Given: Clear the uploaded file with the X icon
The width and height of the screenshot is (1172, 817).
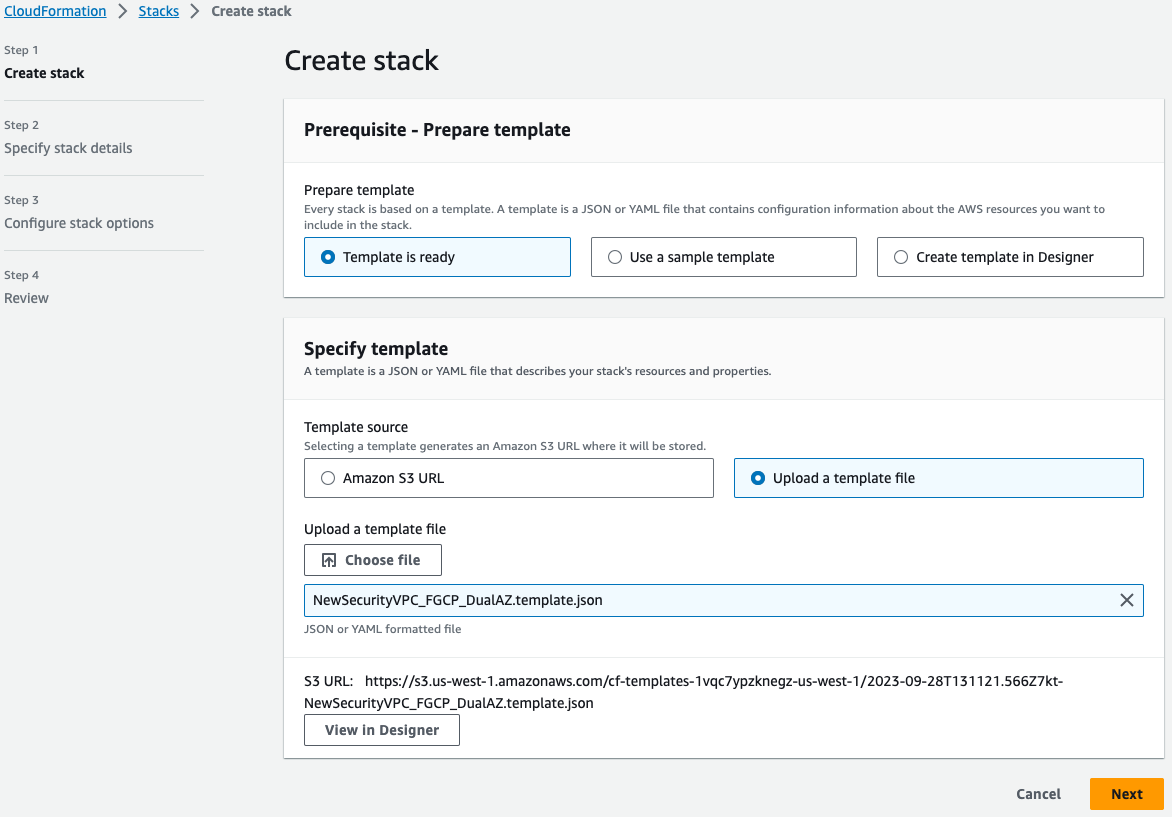Looking at the screenshot, I should pos(1126,600).
